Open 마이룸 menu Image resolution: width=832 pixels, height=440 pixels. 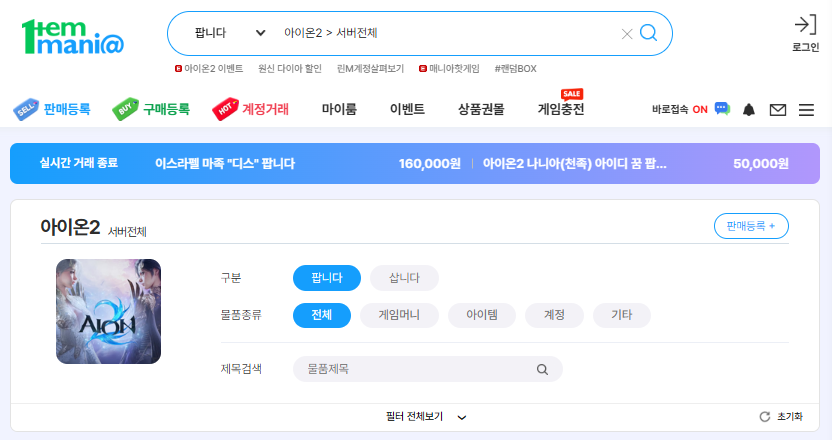coord(339,109)
